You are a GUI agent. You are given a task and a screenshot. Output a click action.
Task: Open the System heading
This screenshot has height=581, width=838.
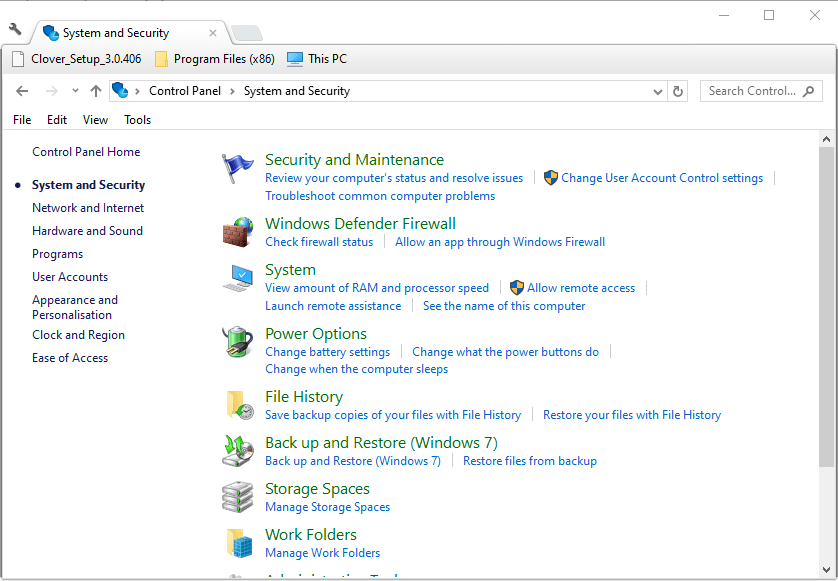point(290,270)
